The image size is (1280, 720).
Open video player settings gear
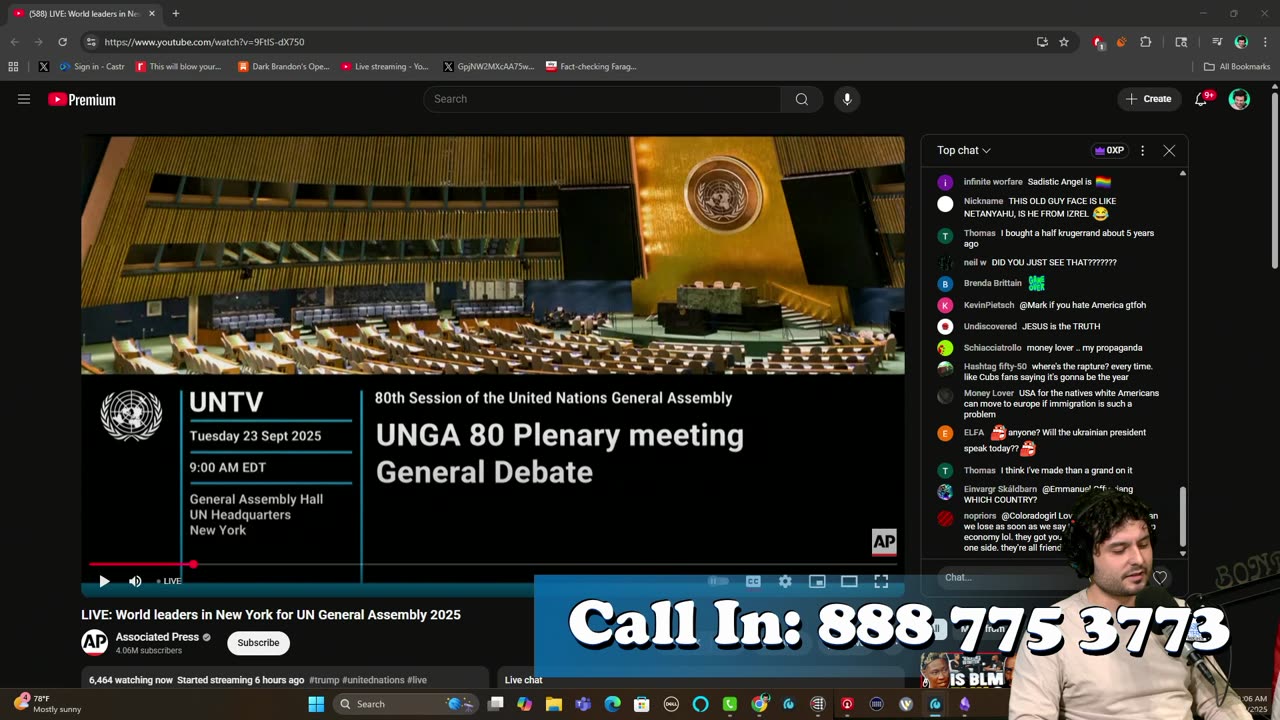tap(785, 581)
